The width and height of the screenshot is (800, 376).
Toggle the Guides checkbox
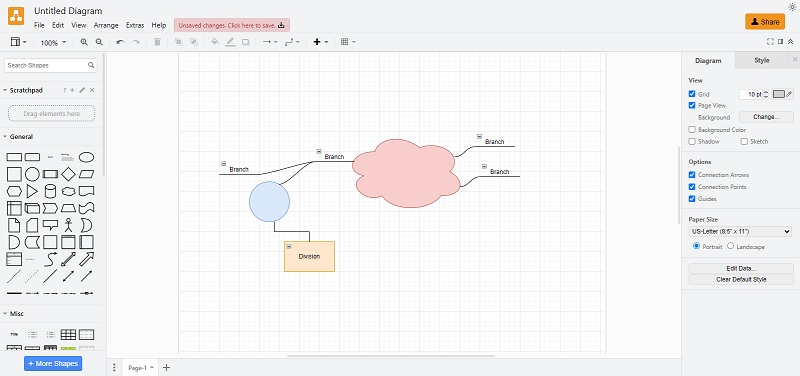point(692,198)
